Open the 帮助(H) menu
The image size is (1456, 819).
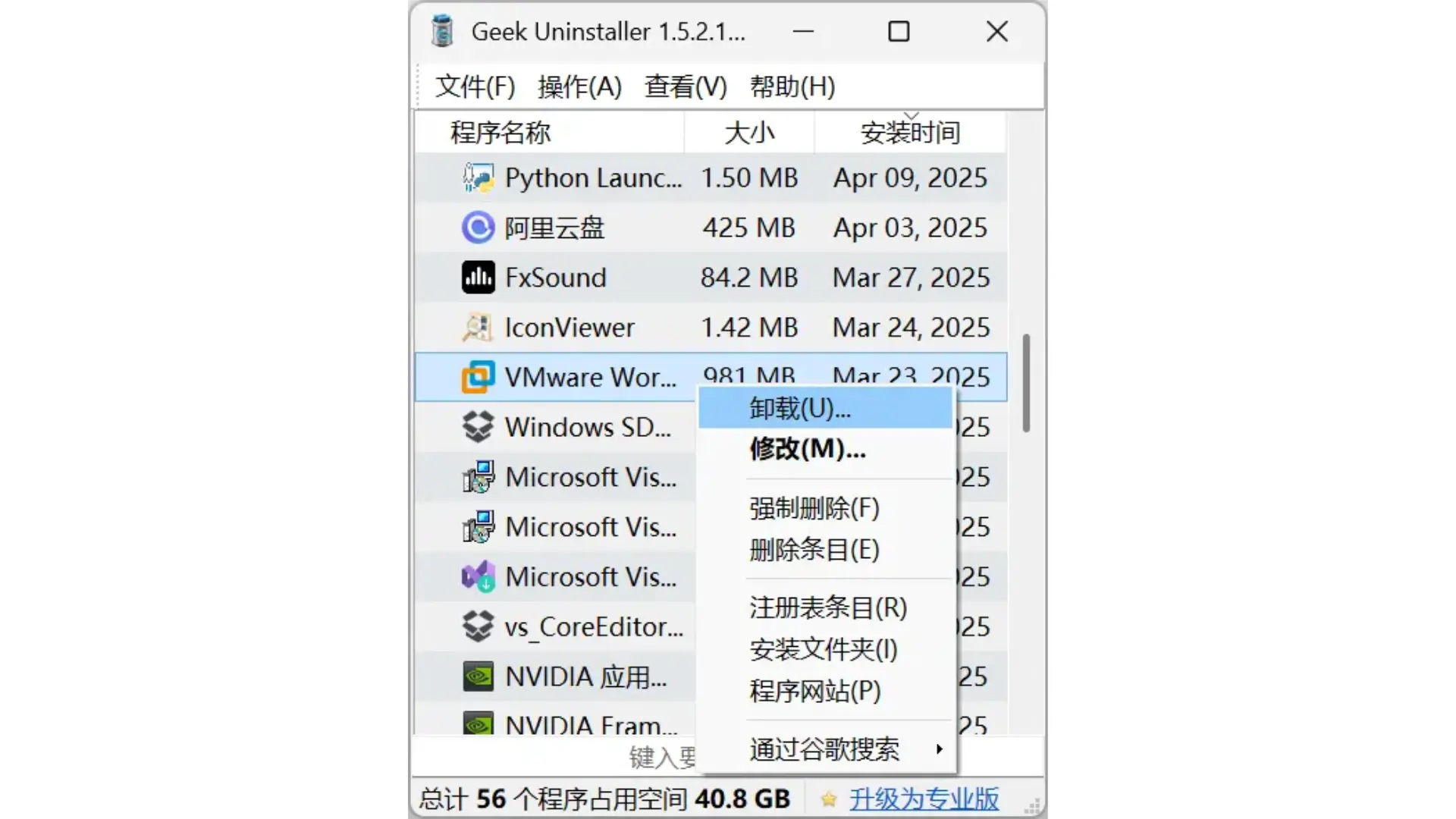tap(792, 86)
